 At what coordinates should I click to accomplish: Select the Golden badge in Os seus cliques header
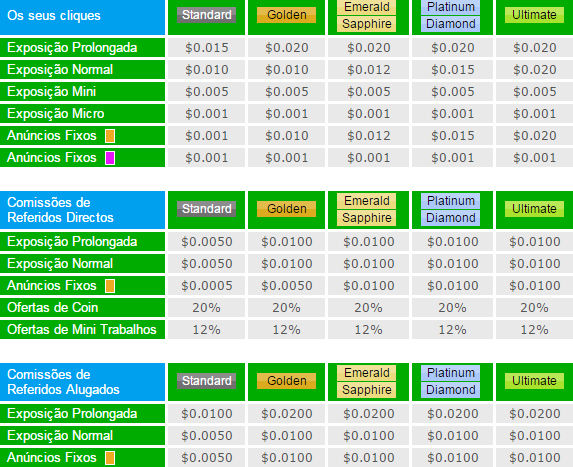[x=286, y=15]
